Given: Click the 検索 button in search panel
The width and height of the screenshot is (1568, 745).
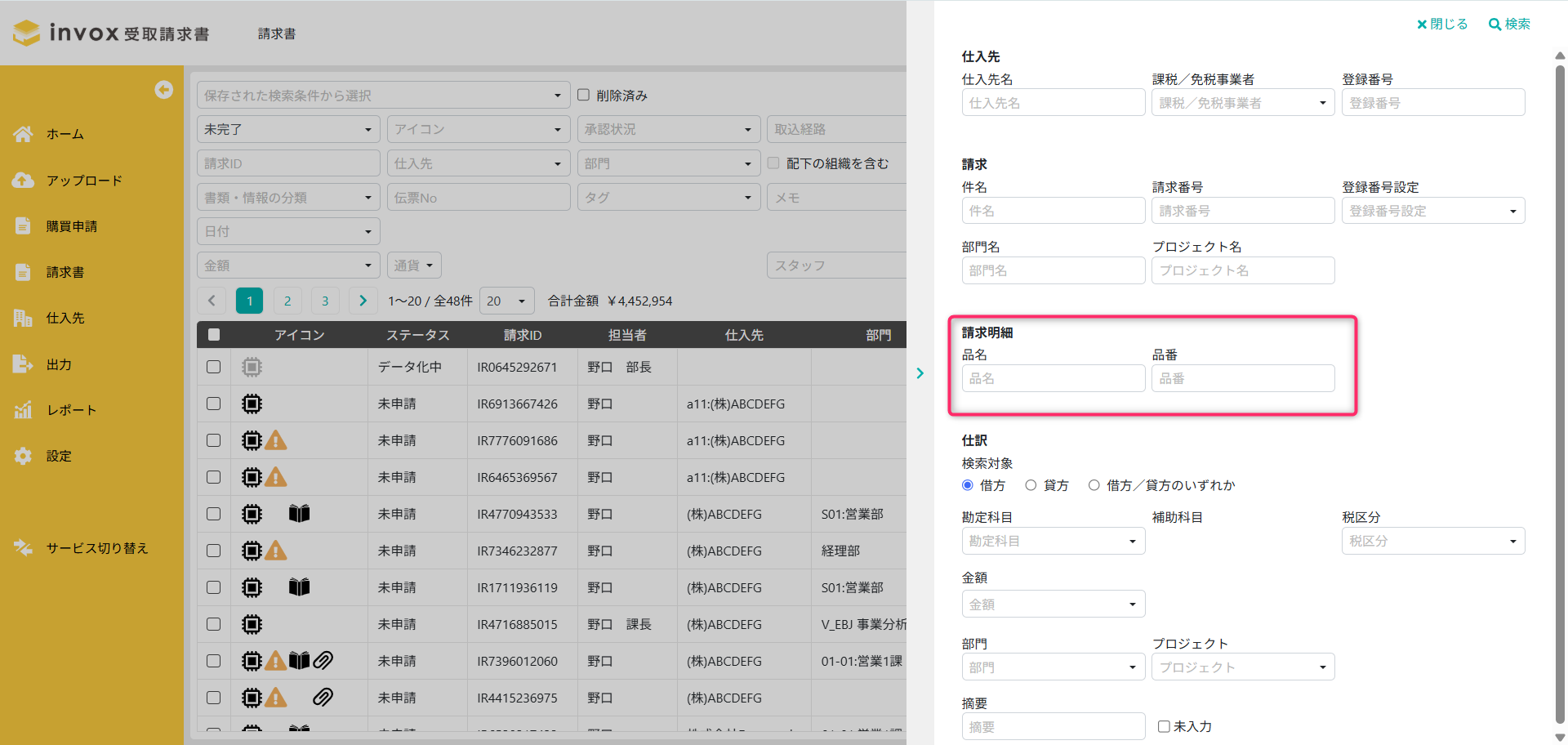Looking at the screenshot, I should tap(1509, 25).
